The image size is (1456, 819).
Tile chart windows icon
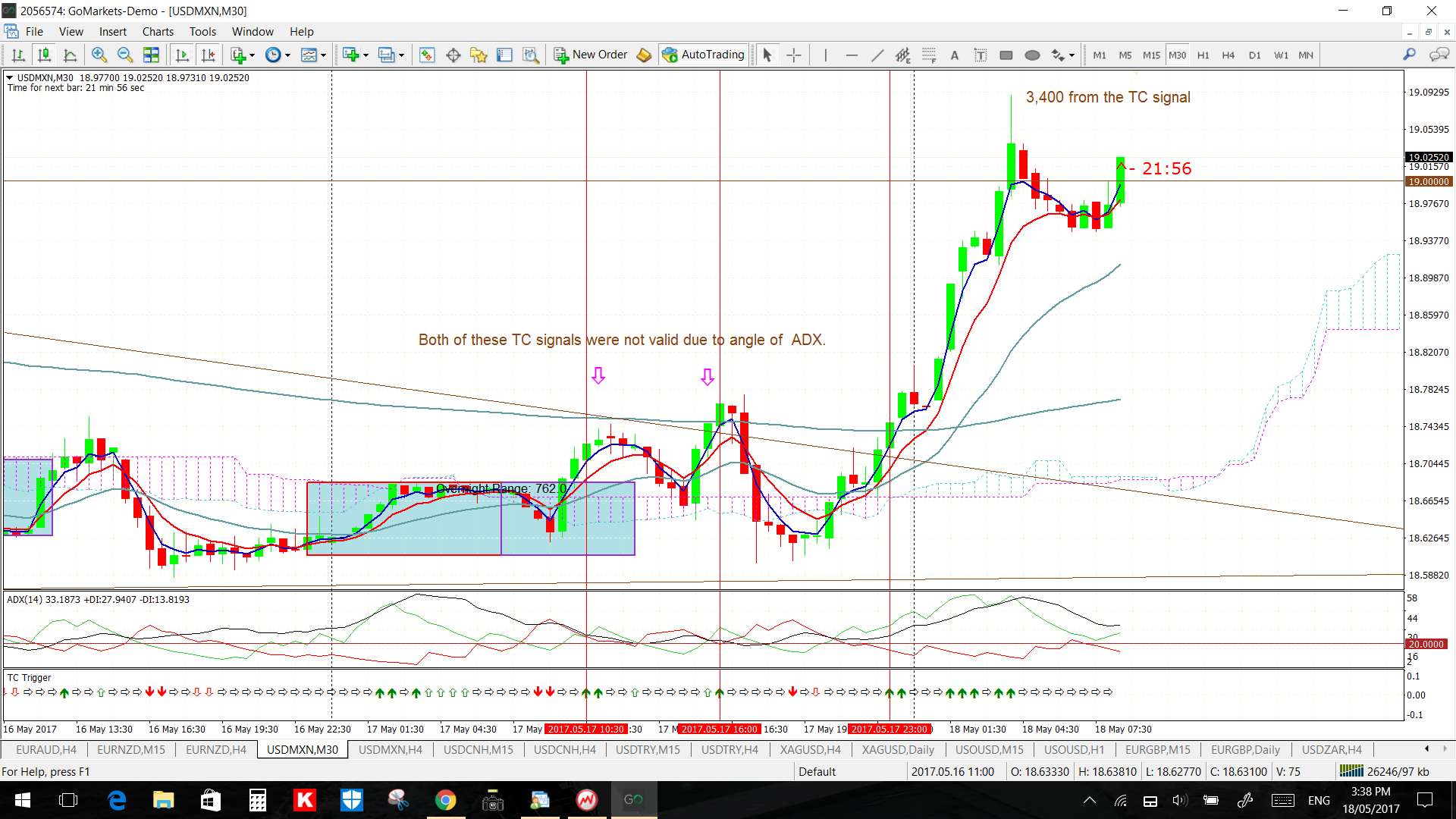coord(151,55)
